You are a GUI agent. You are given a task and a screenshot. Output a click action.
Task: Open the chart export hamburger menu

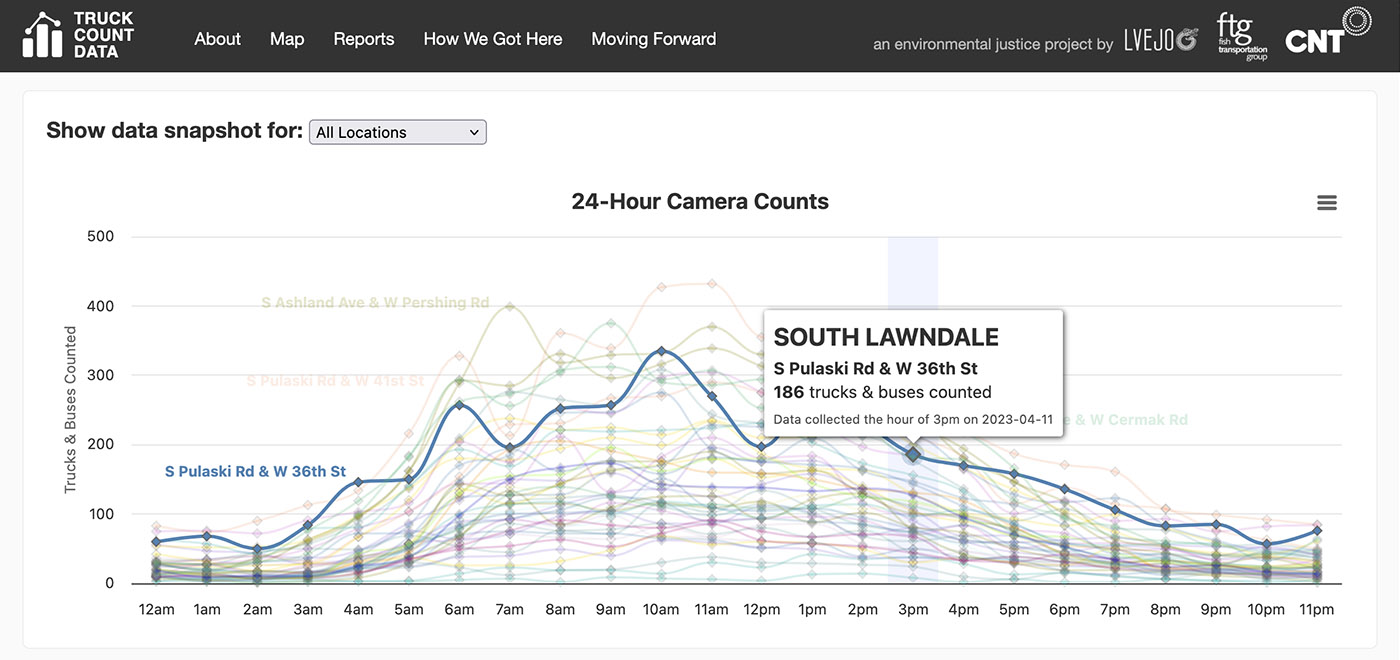1327,201
